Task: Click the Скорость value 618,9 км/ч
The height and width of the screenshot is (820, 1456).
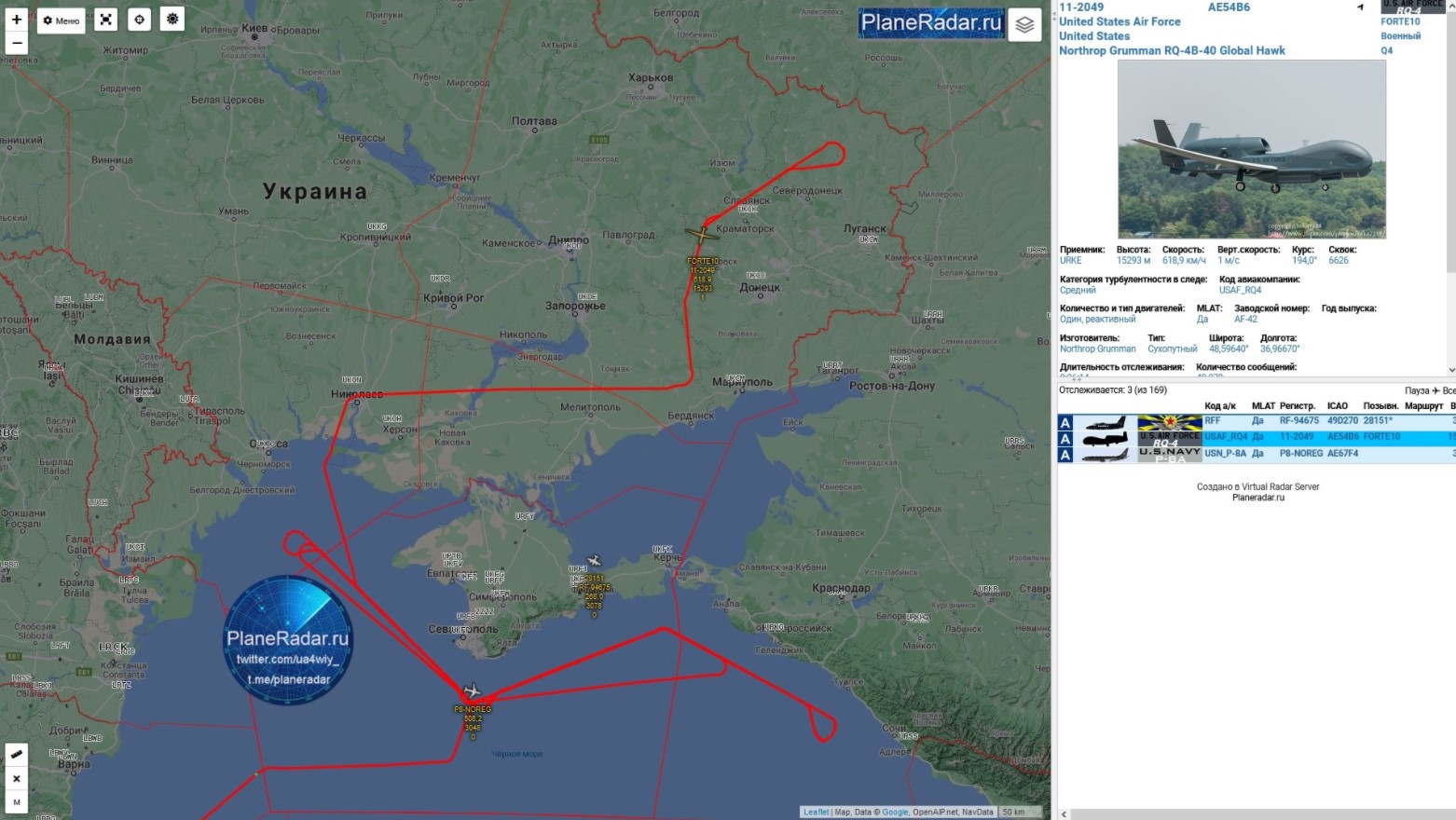Action: [x=1184, y=261]
